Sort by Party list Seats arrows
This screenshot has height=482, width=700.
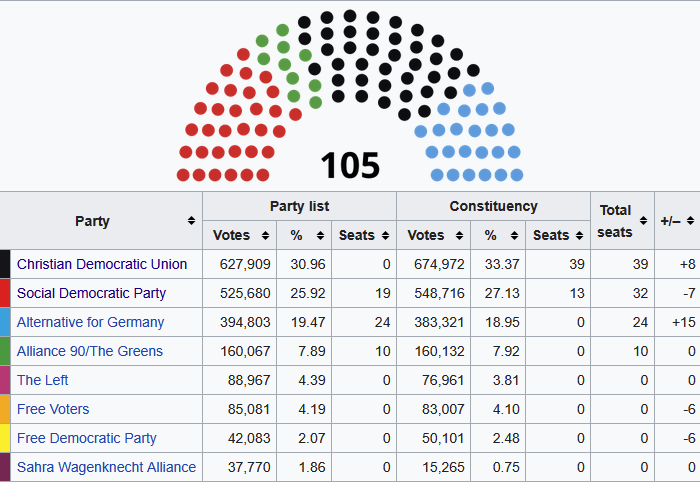point(385,235)
